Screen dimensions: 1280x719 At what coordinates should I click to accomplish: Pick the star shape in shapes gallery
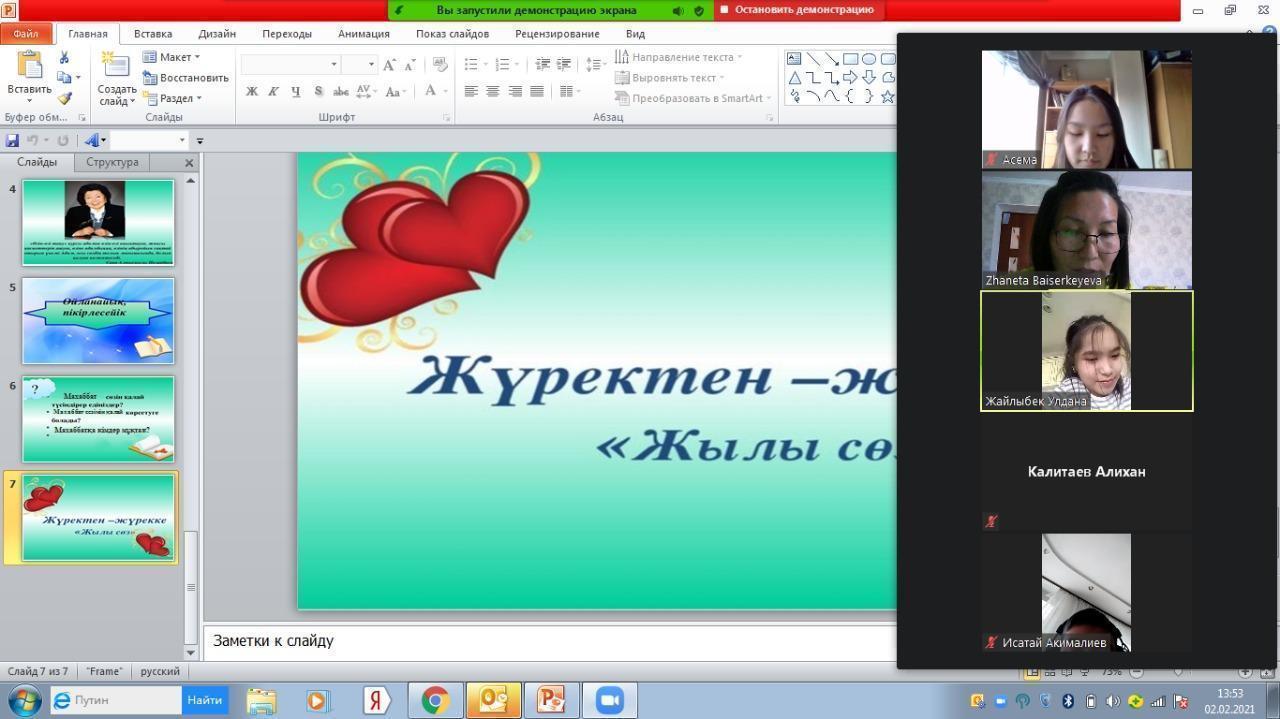[887, 97]
